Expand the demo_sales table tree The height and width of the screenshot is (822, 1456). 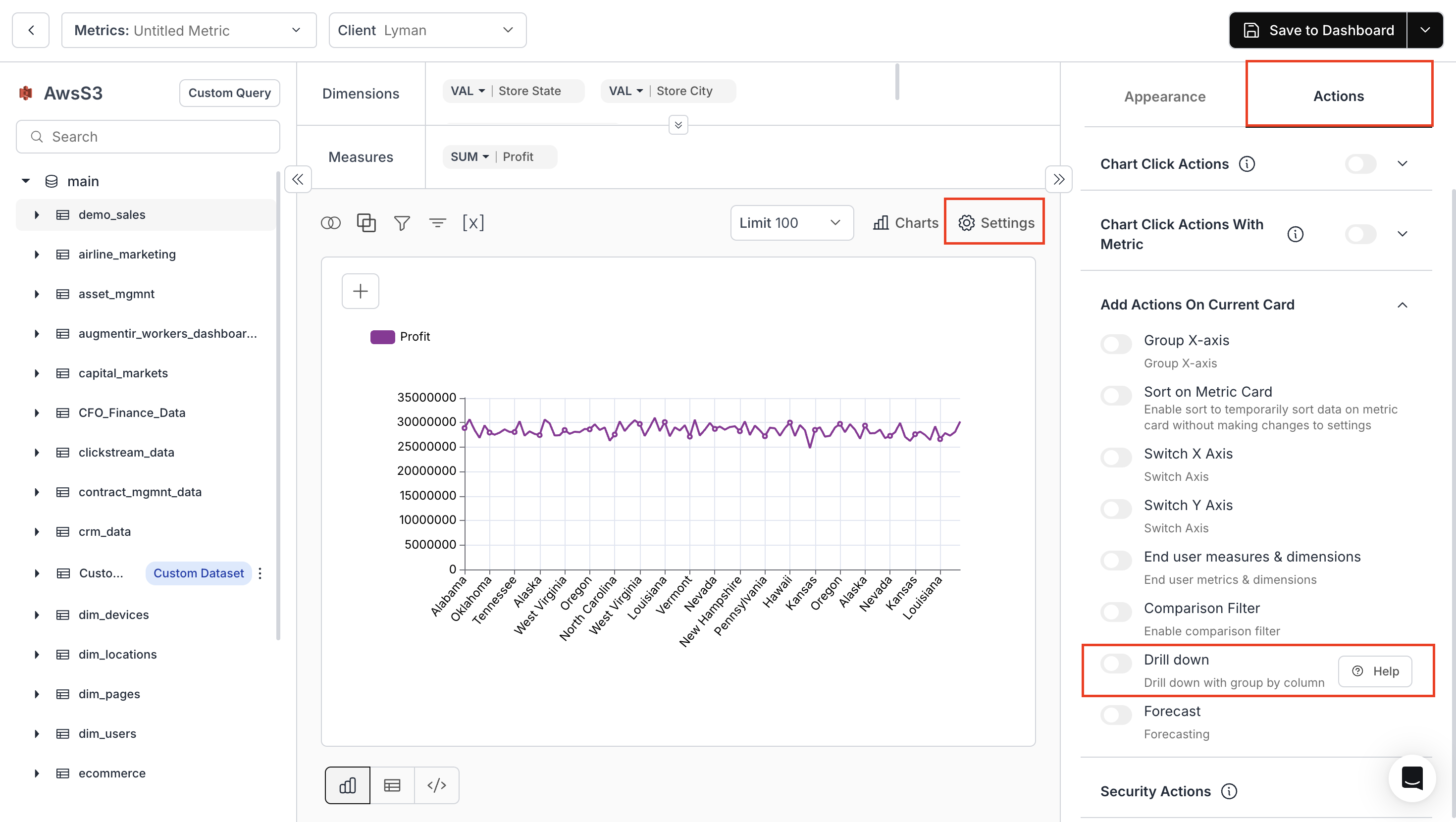click(37, 215)
